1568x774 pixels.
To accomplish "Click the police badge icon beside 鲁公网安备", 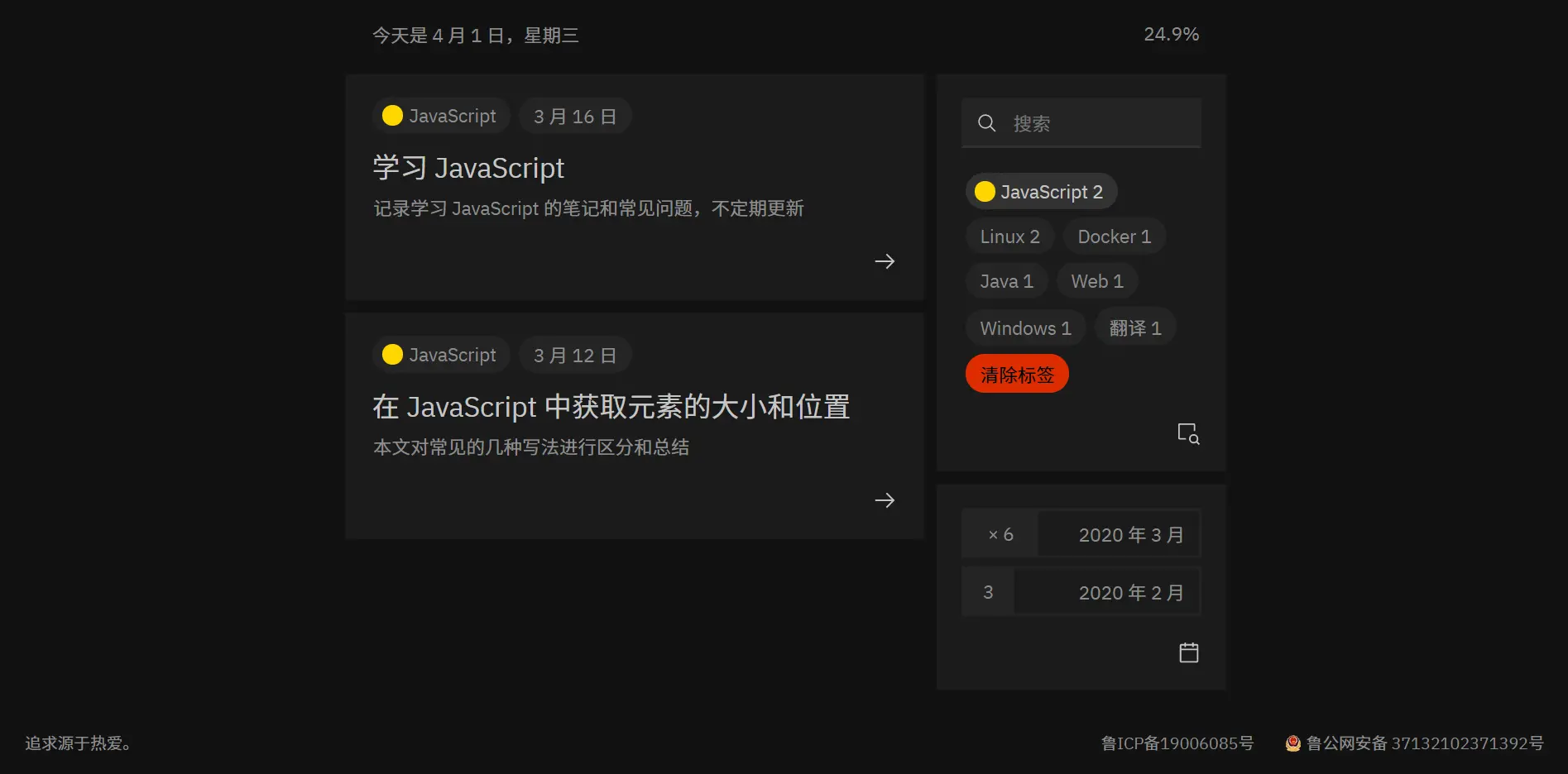I will pos(1292,743).
